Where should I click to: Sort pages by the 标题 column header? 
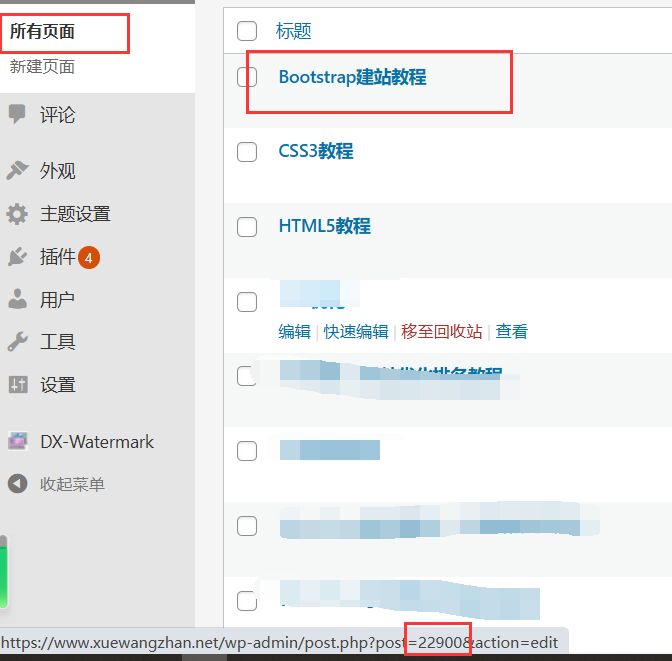coord(294,31)
